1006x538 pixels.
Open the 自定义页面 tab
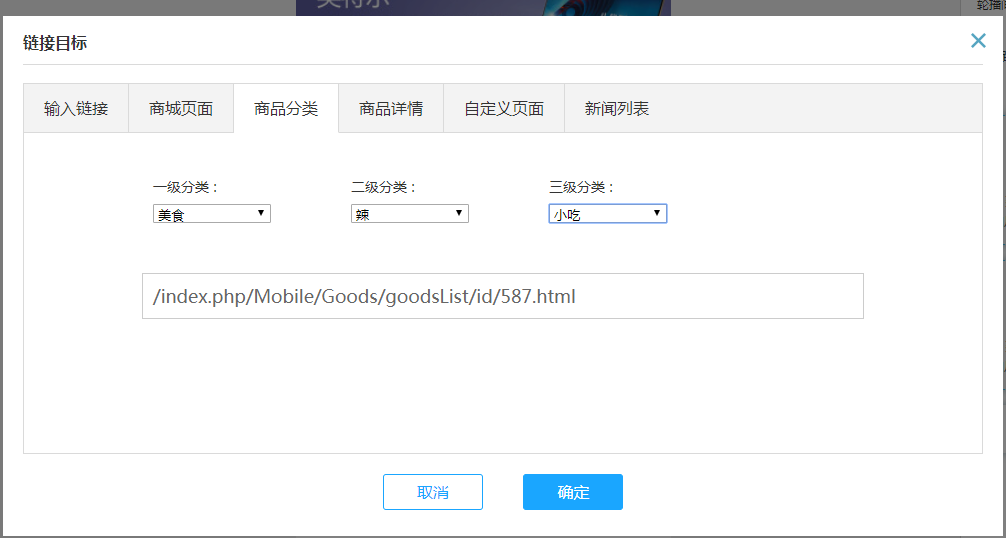pos(504,108)
